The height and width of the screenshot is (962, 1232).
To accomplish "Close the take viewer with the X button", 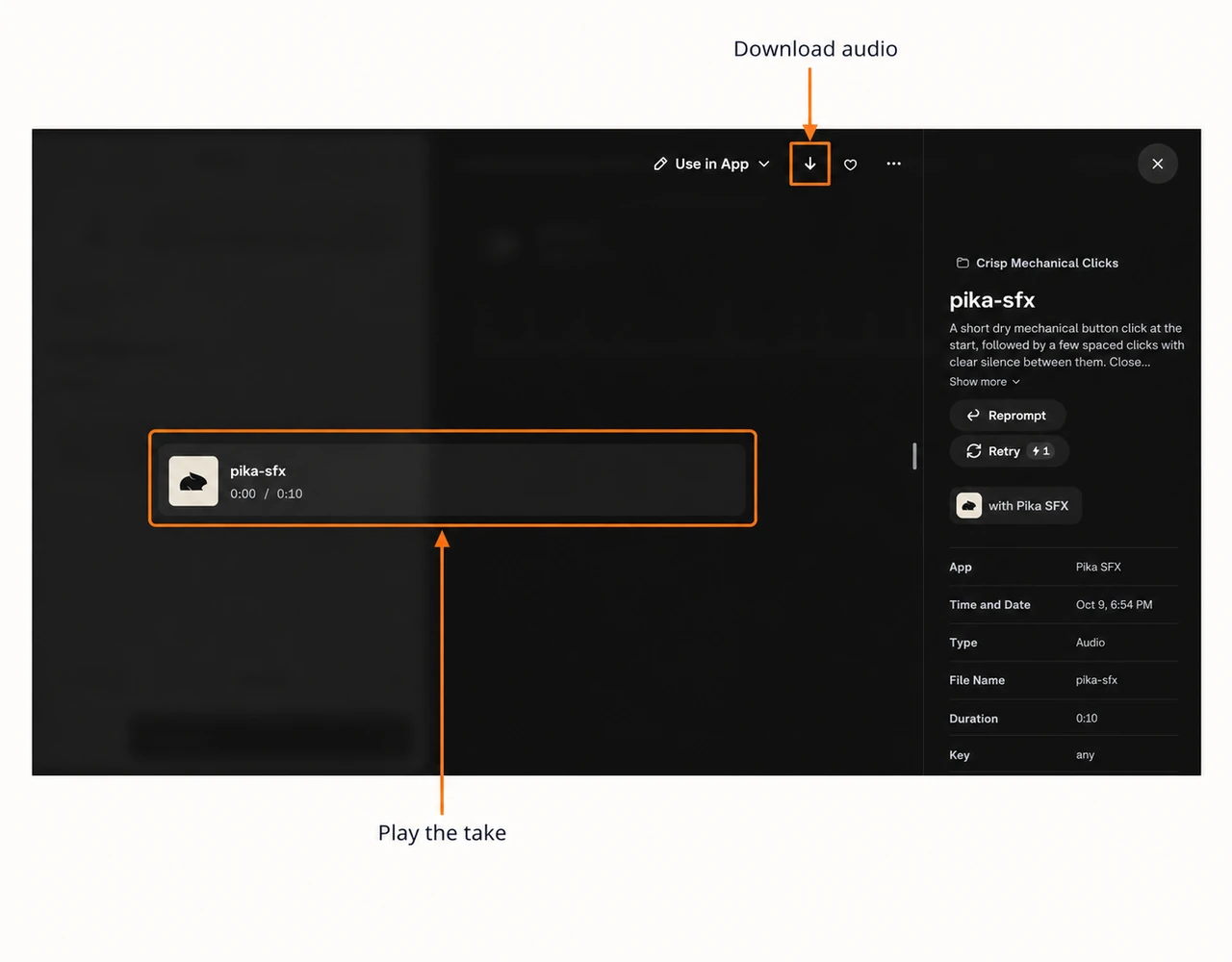I will click(x=1157, y=164).
